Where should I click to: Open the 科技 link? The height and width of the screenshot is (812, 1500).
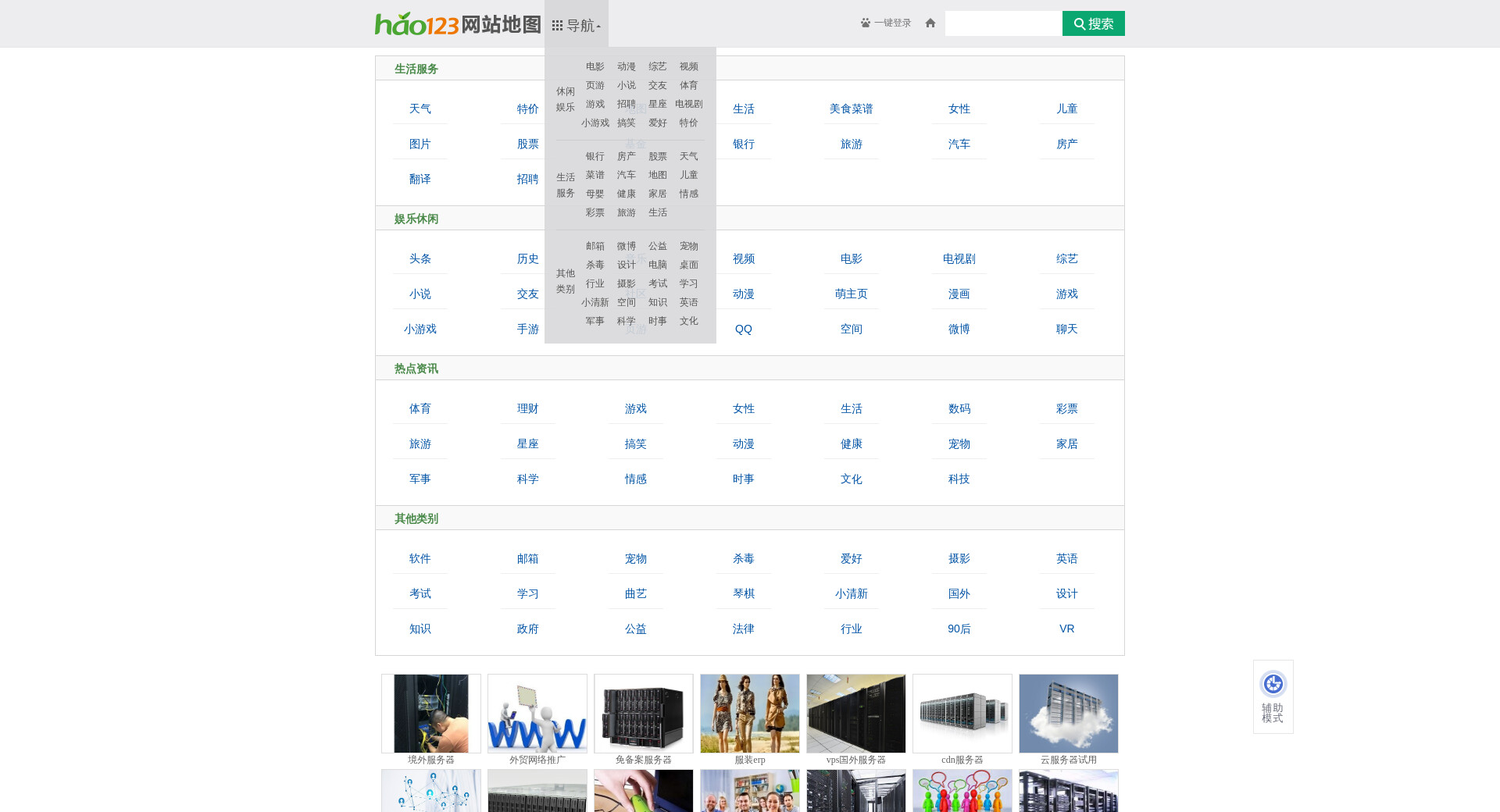959,479
